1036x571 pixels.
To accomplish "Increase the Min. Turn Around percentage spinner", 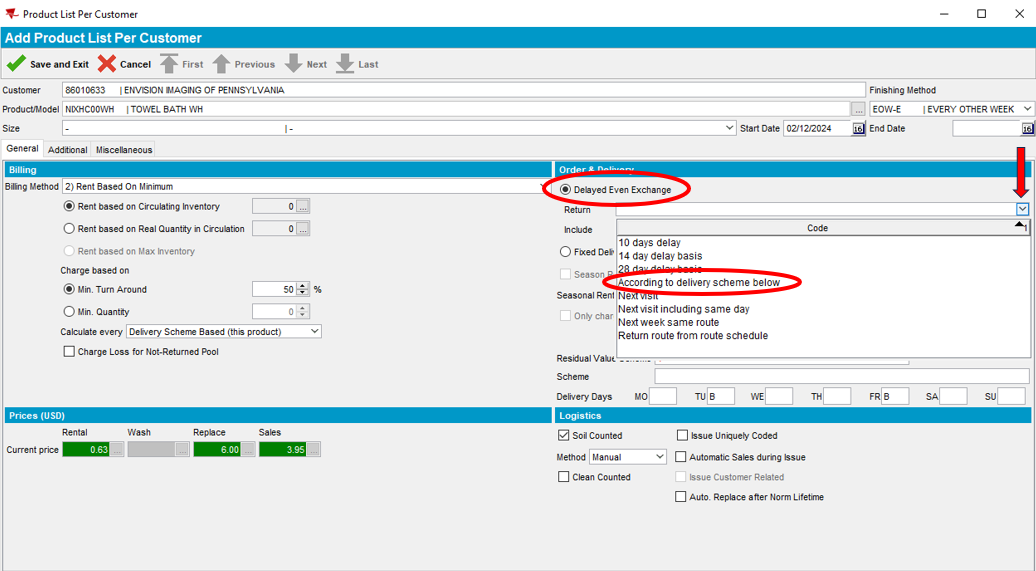I will tap(303, 286).
